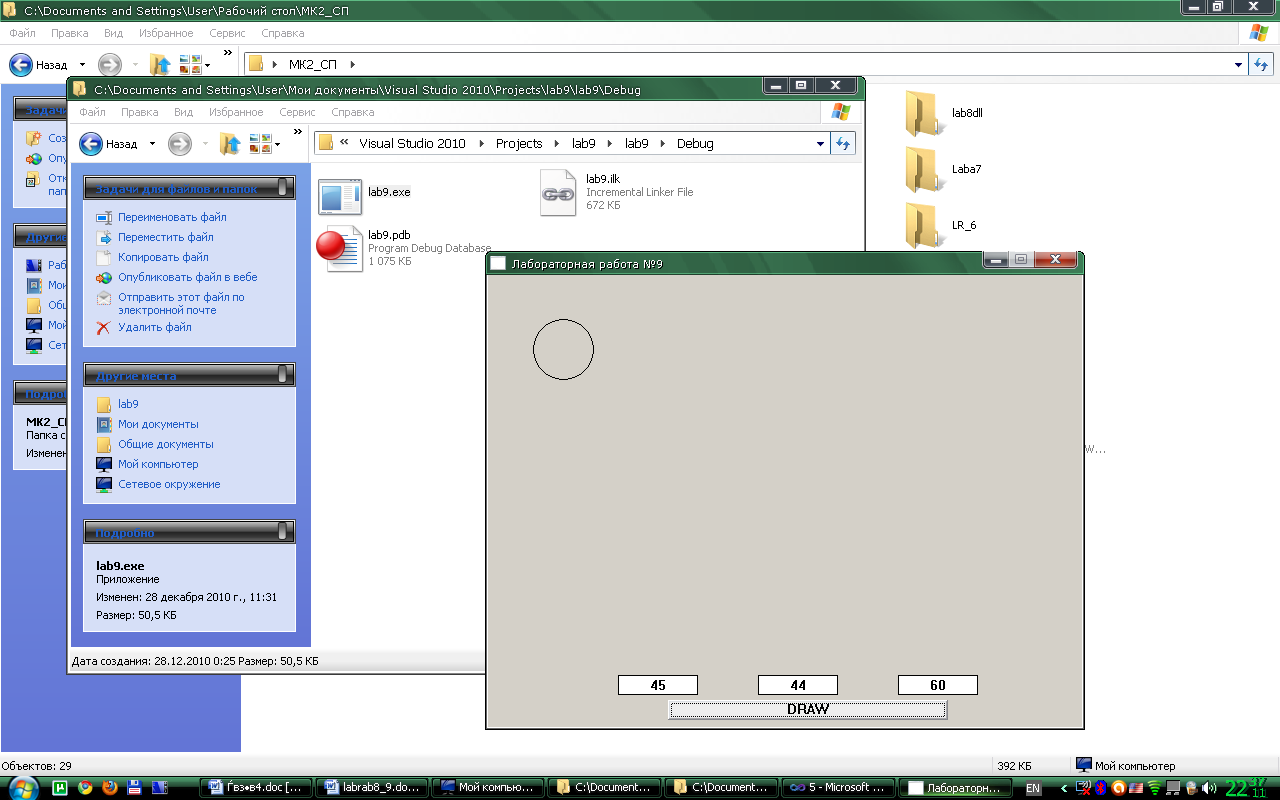Screen dimensions: 1280x800
Task: Open the Сервис menu in the Debug window
Action: point(297,113)
